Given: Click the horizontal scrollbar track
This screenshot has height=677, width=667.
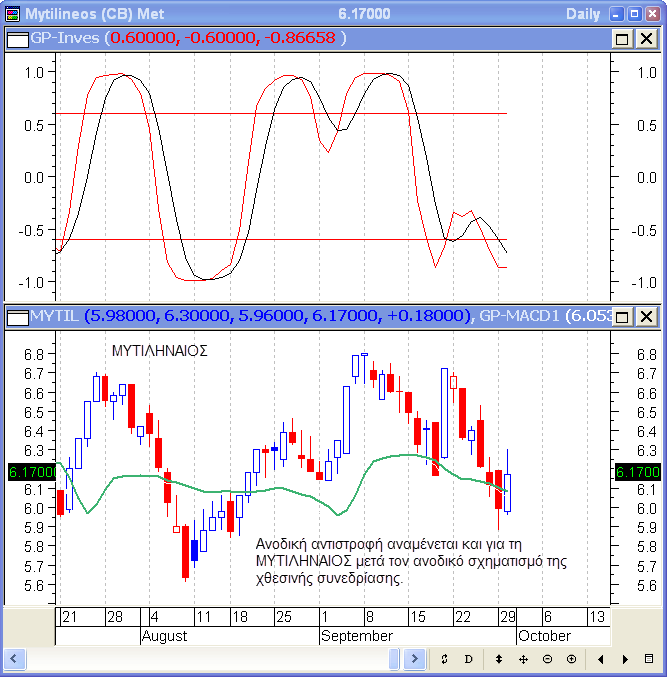Looking at the screenshot, I should click(200, 660).
